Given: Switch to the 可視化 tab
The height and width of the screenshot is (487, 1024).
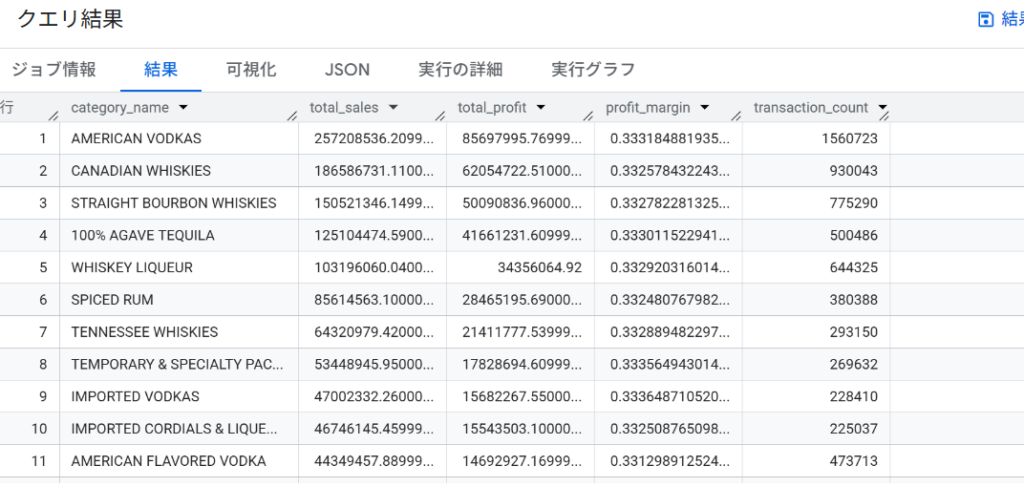Looking at the screenshot, I should tap(251, 69).
